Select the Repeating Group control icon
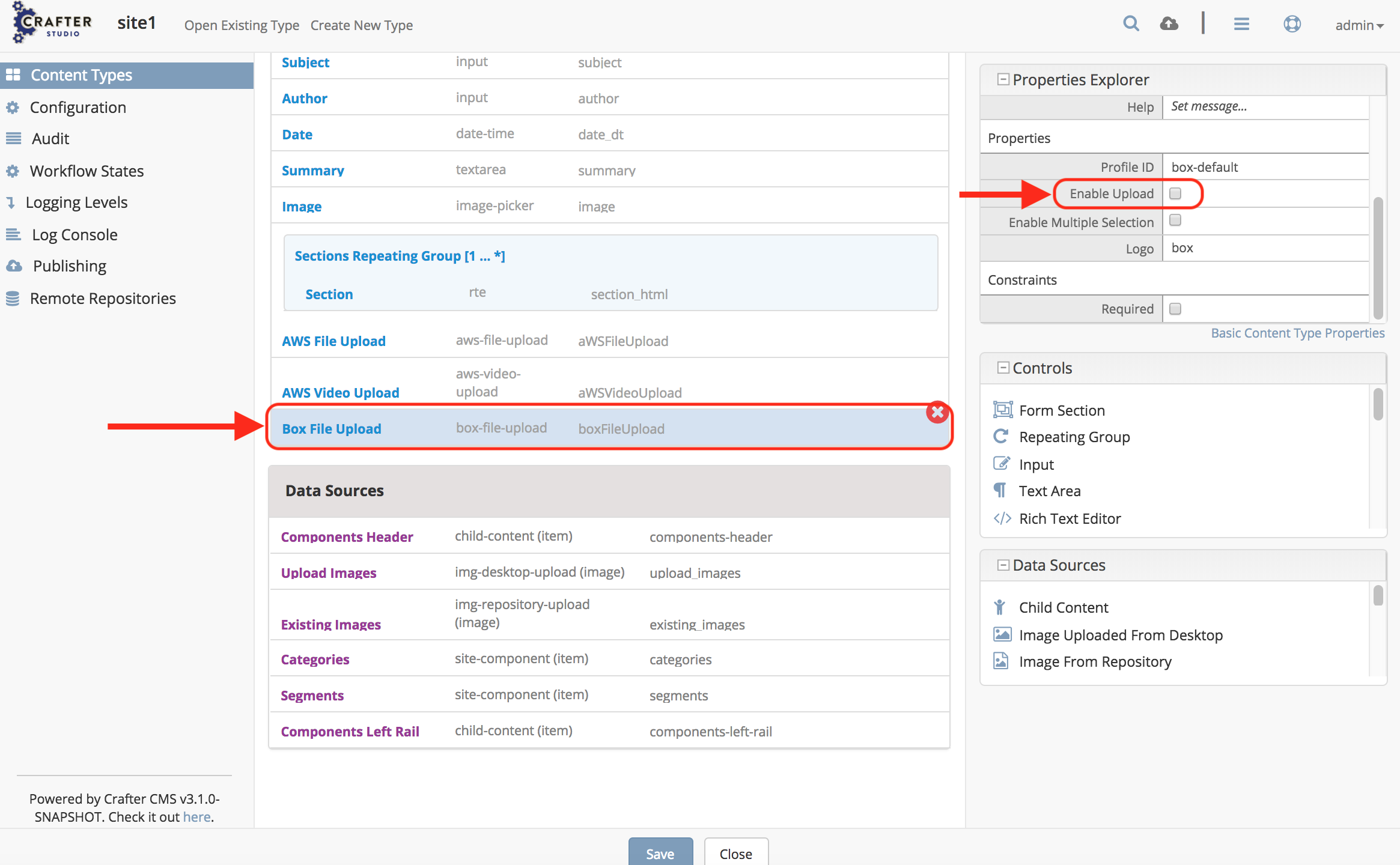 click(1002, 437)
